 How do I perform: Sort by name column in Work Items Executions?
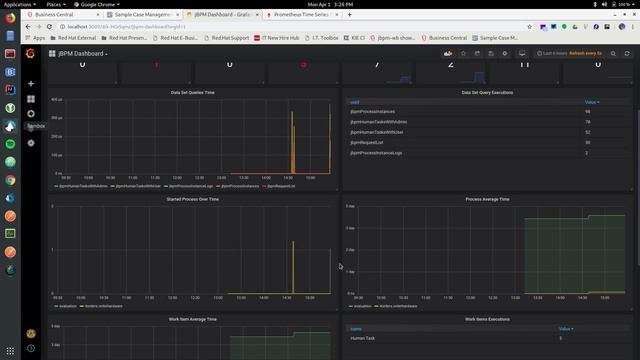[356, 329]
